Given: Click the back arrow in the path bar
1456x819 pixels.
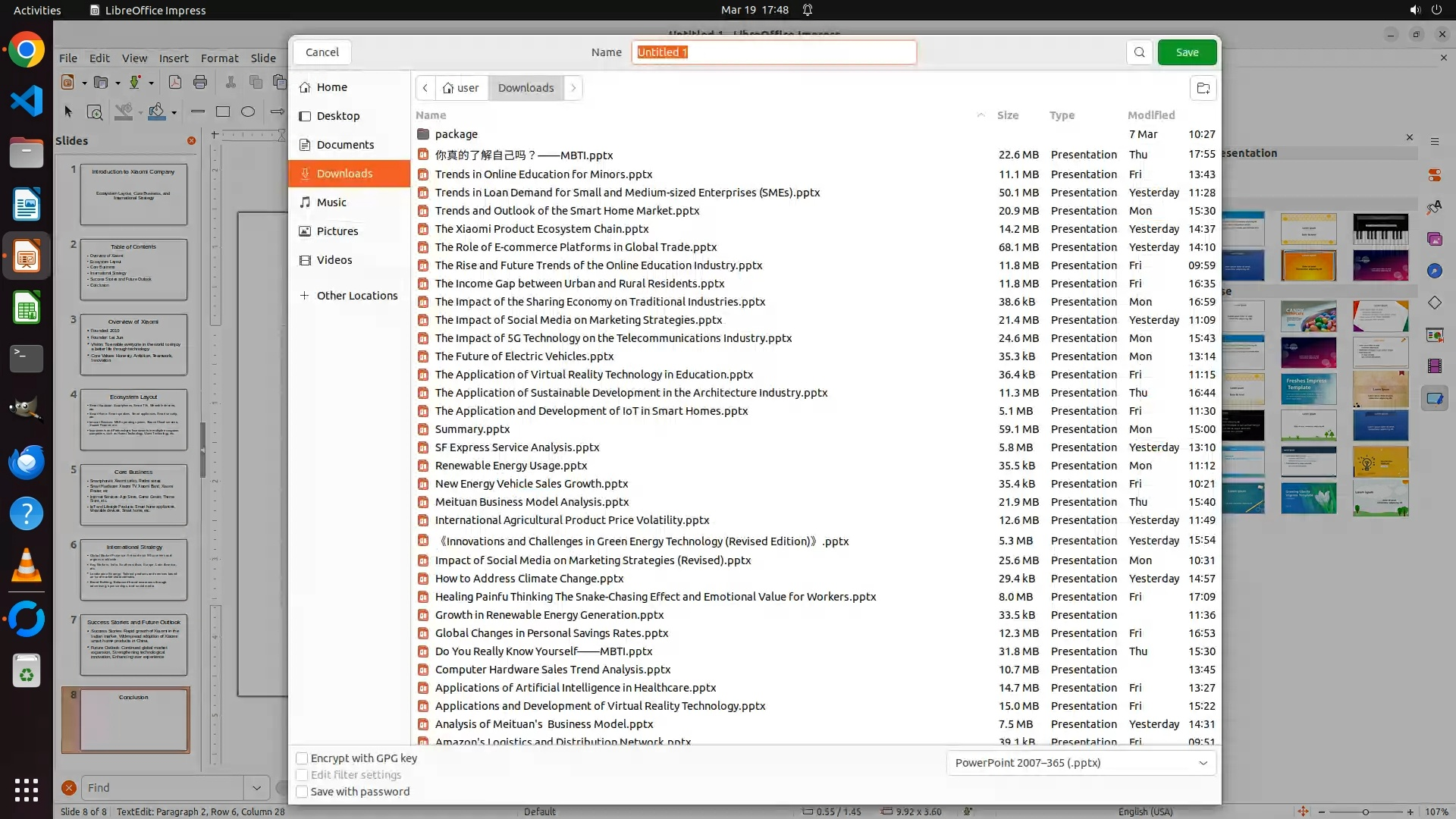Looking at the screenshot, I should (x=425, y=88).
